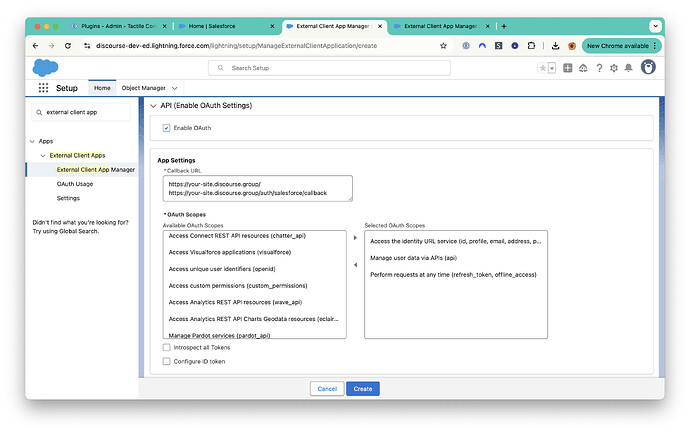Select OAuth Usage in sidebar
Image resolution: width=690 pixels, height=433 pixels.
75,184
